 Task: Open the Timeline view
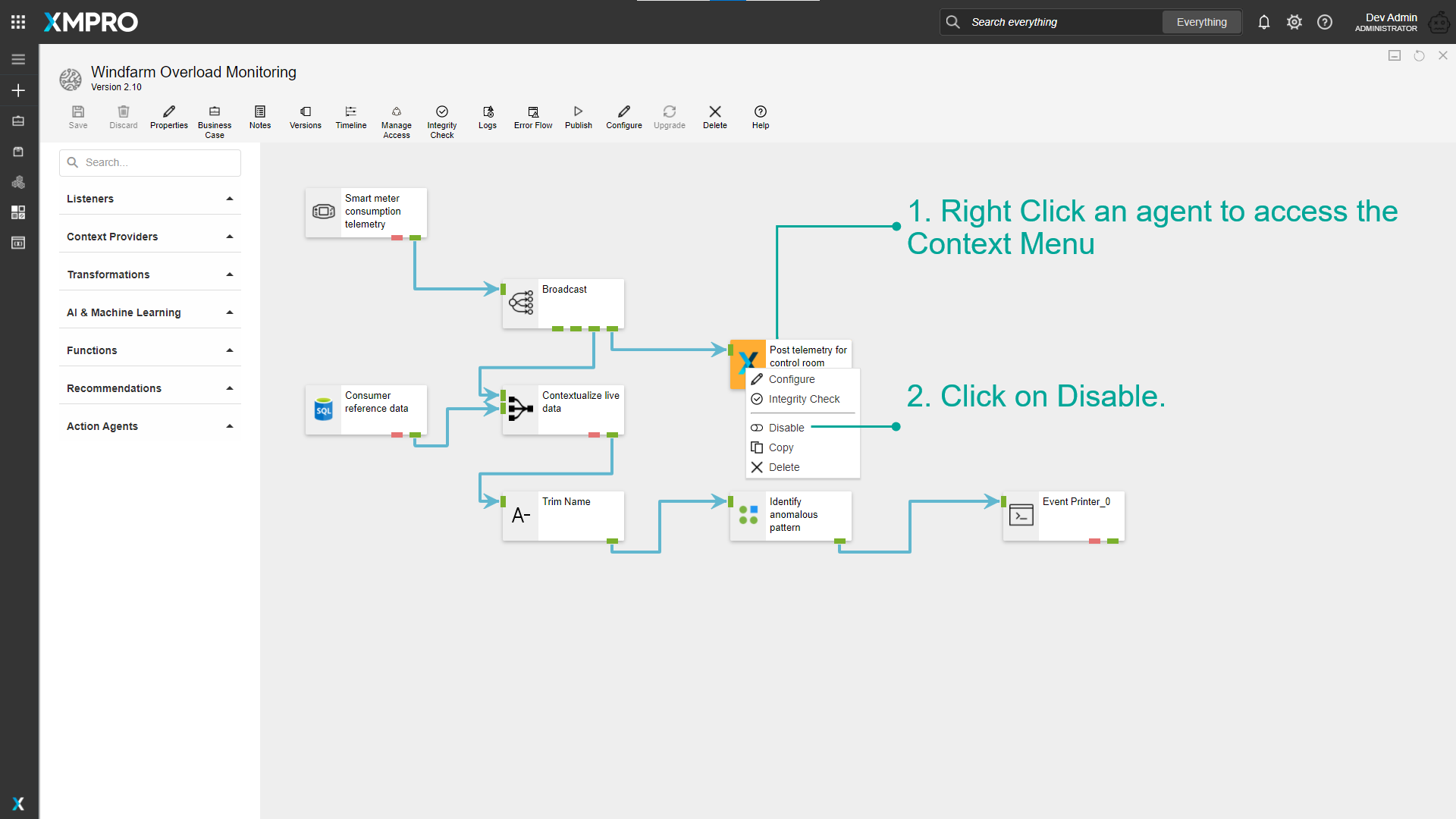coord(350,118)
